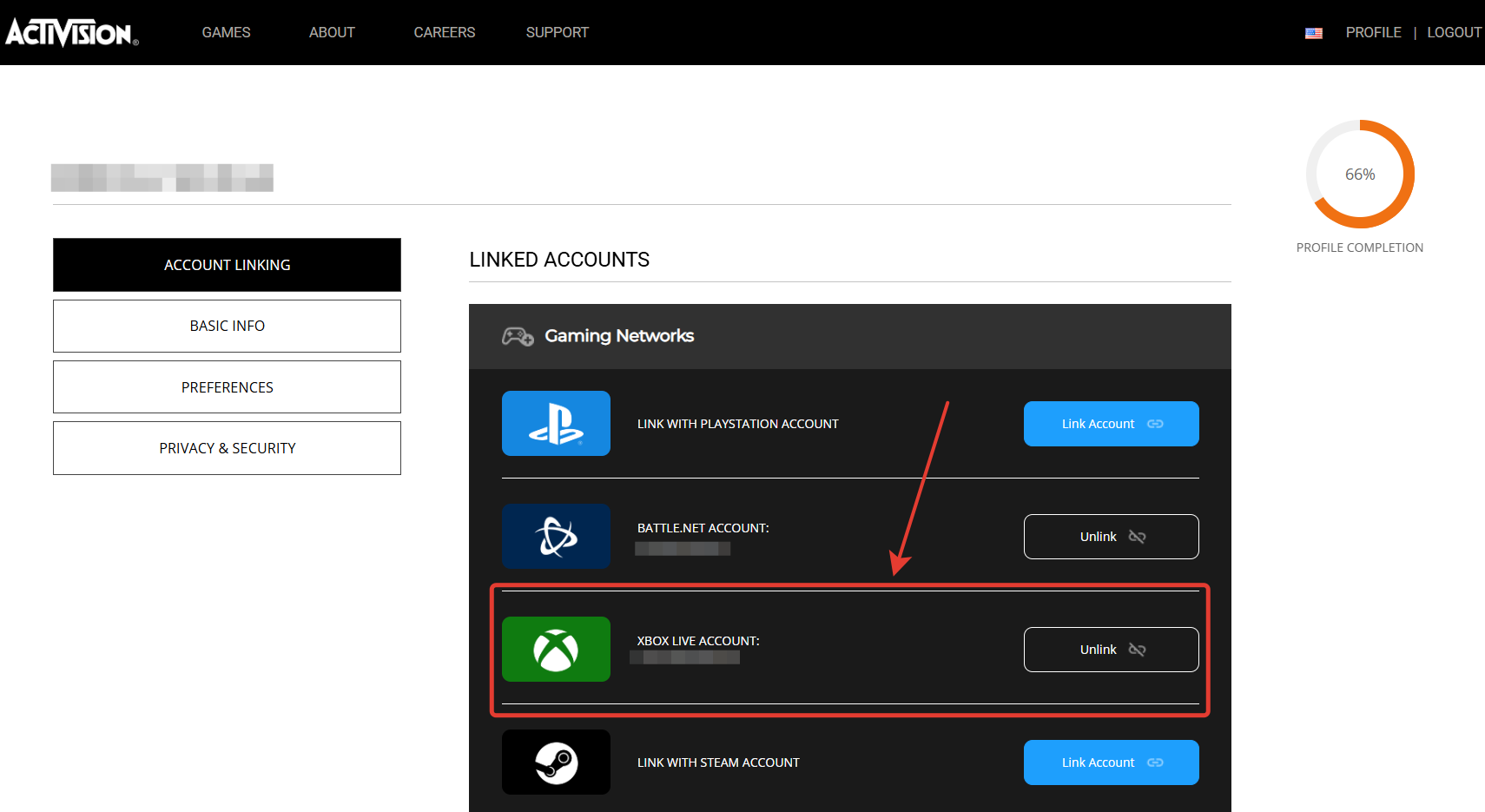Click the blurred Xbox gamertag
1485x812 pixels.
click(685, 657)
